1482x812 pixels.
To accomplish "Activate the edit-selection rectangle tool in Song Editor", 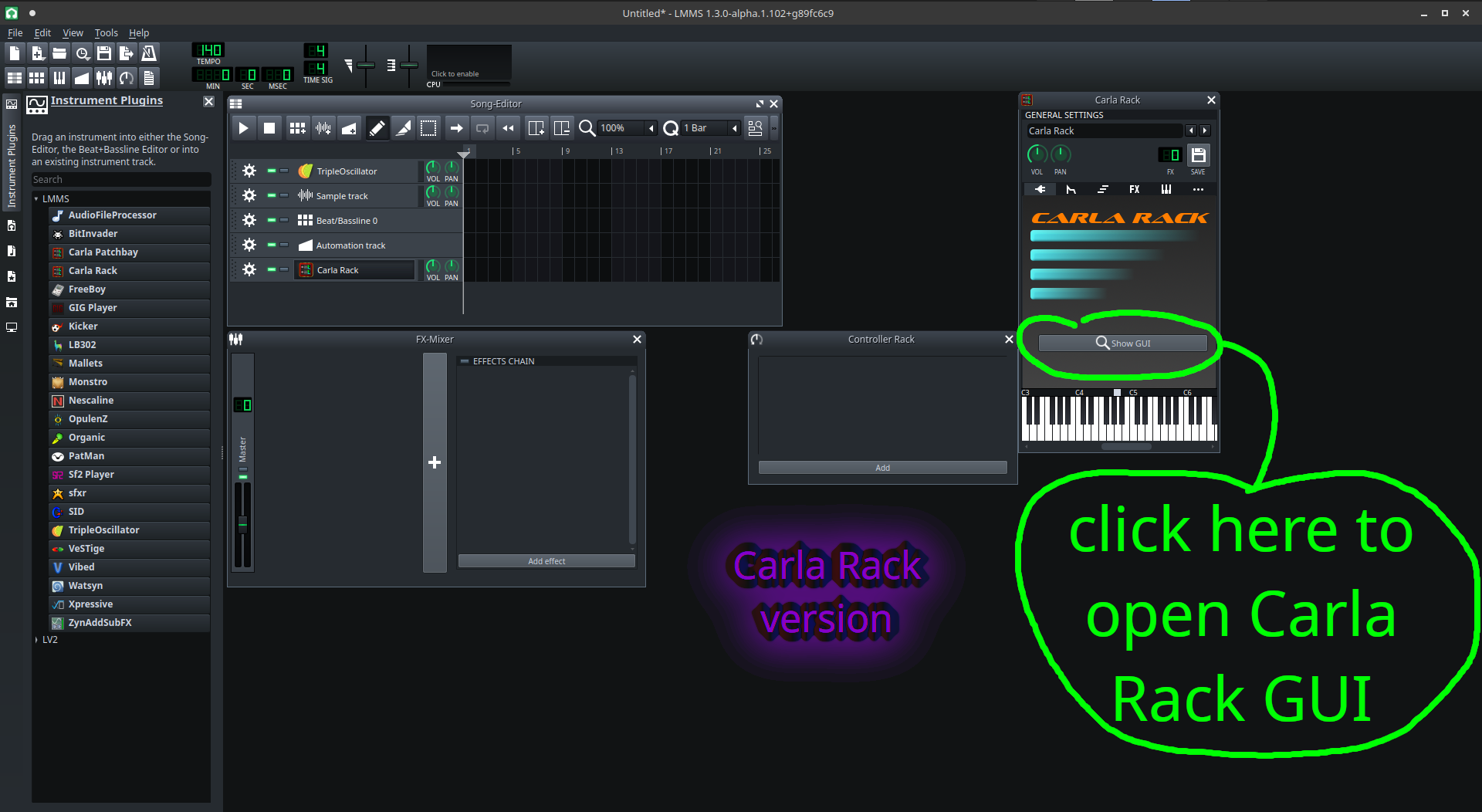I will point(429,127).
